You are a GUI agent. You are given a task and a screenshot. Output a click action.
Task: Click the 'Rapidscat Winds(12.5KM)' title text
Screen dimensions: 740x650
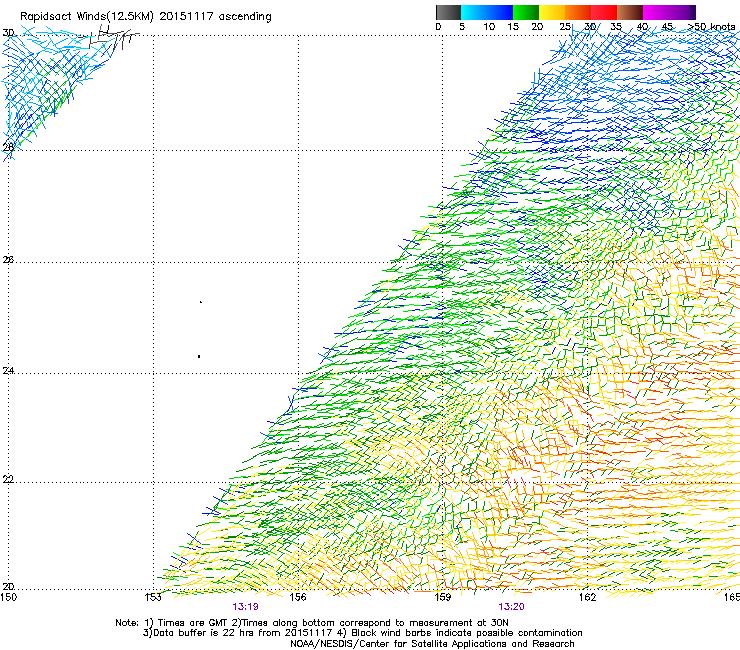coord(87,17)
